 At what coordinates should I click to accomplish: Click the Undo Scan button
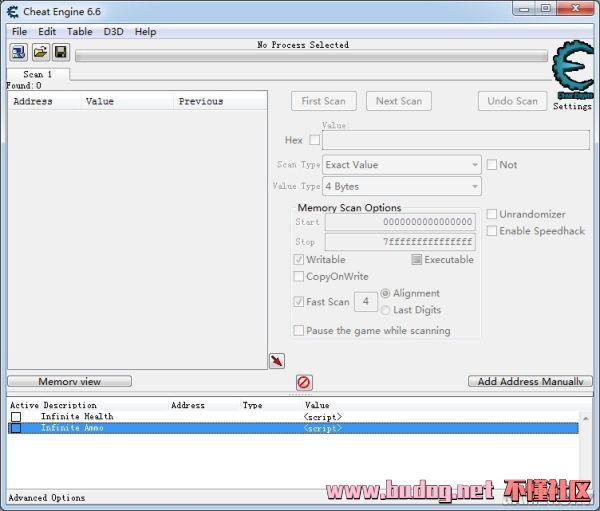pos(512,101)
